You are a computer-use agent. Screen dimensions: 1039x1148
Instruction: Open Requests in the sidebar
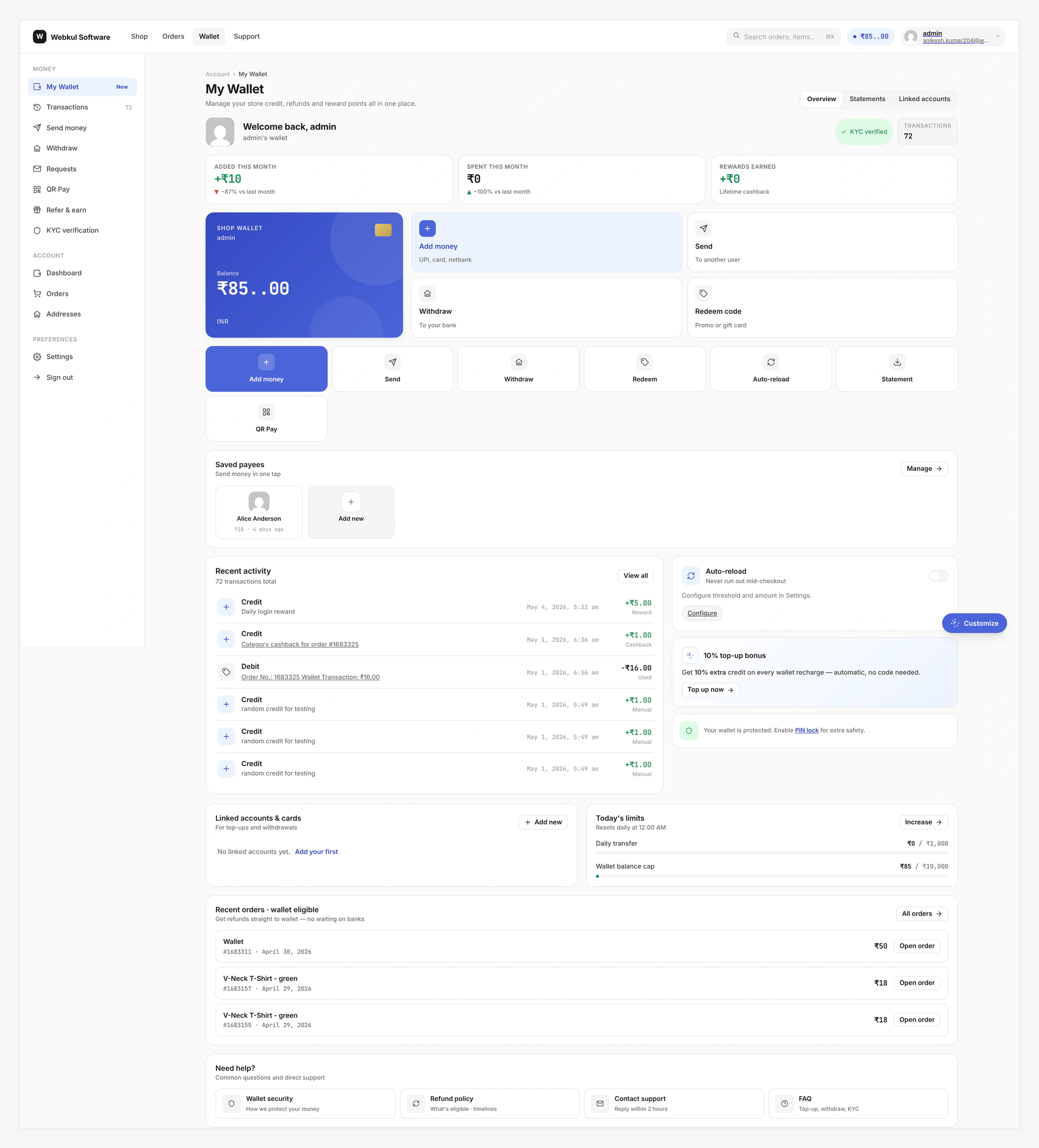83,168
